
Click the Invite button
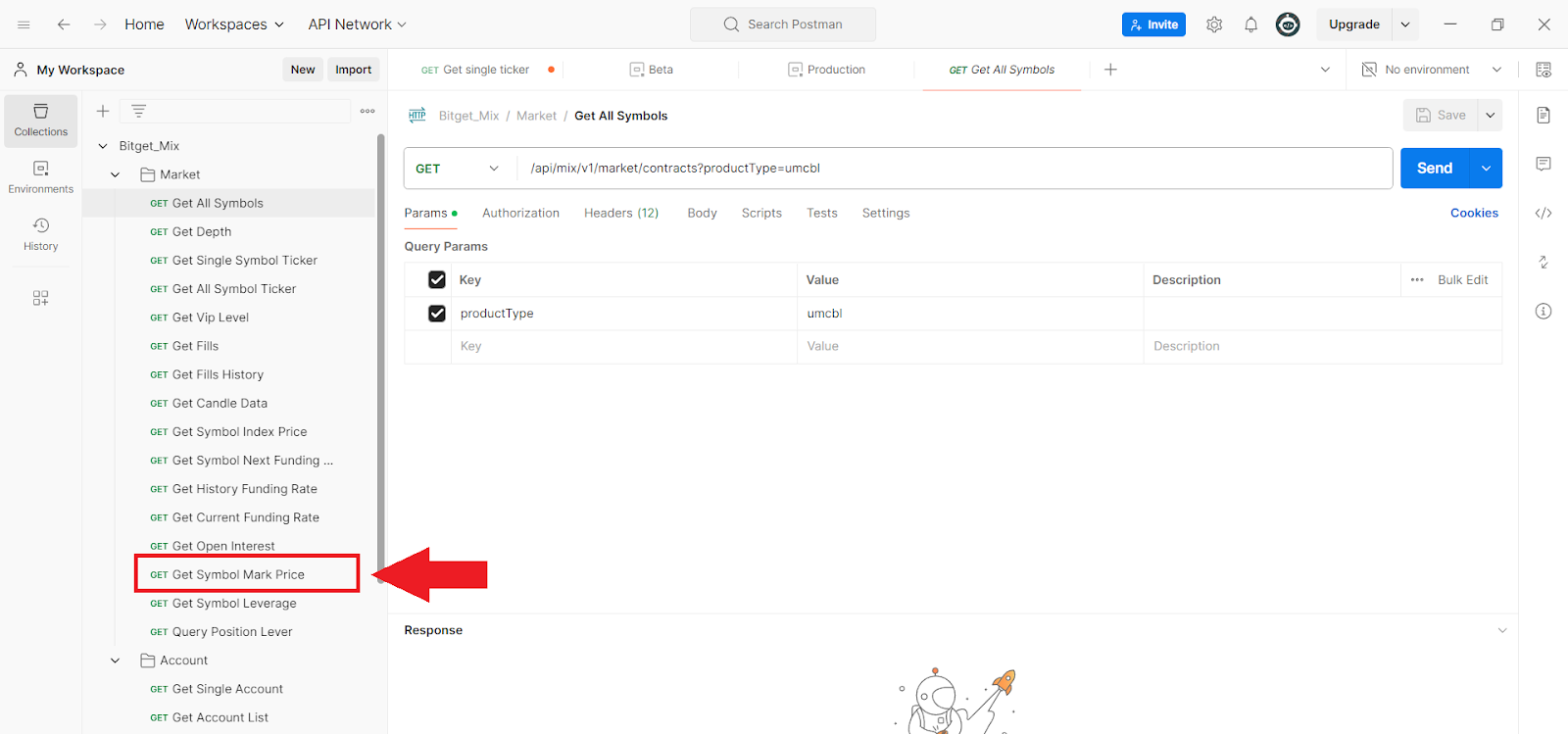tap(1153, 24)
